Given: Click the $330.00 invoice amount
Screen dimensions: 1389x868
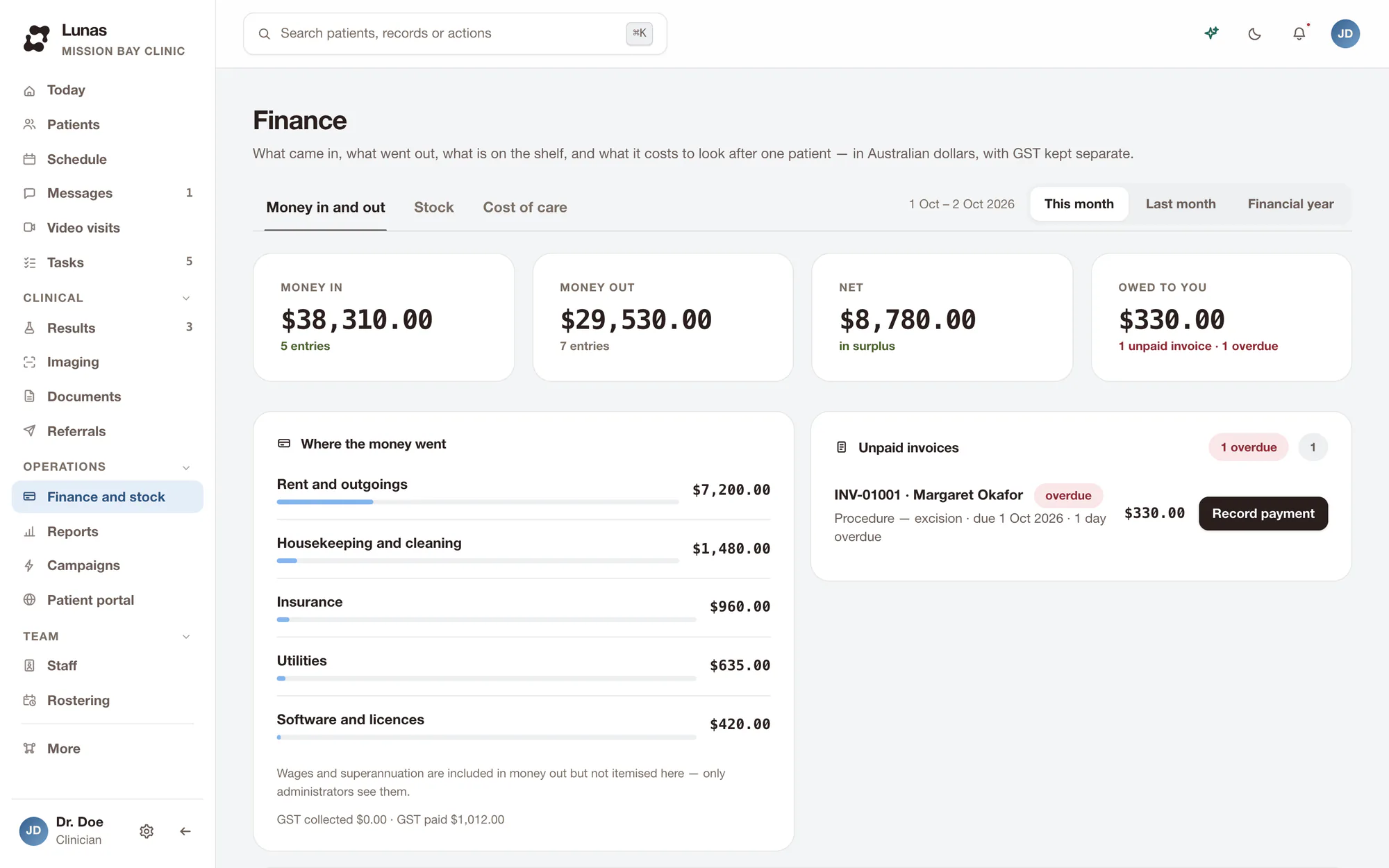Looking at the screenshot, I should [x=1154, y=513].
